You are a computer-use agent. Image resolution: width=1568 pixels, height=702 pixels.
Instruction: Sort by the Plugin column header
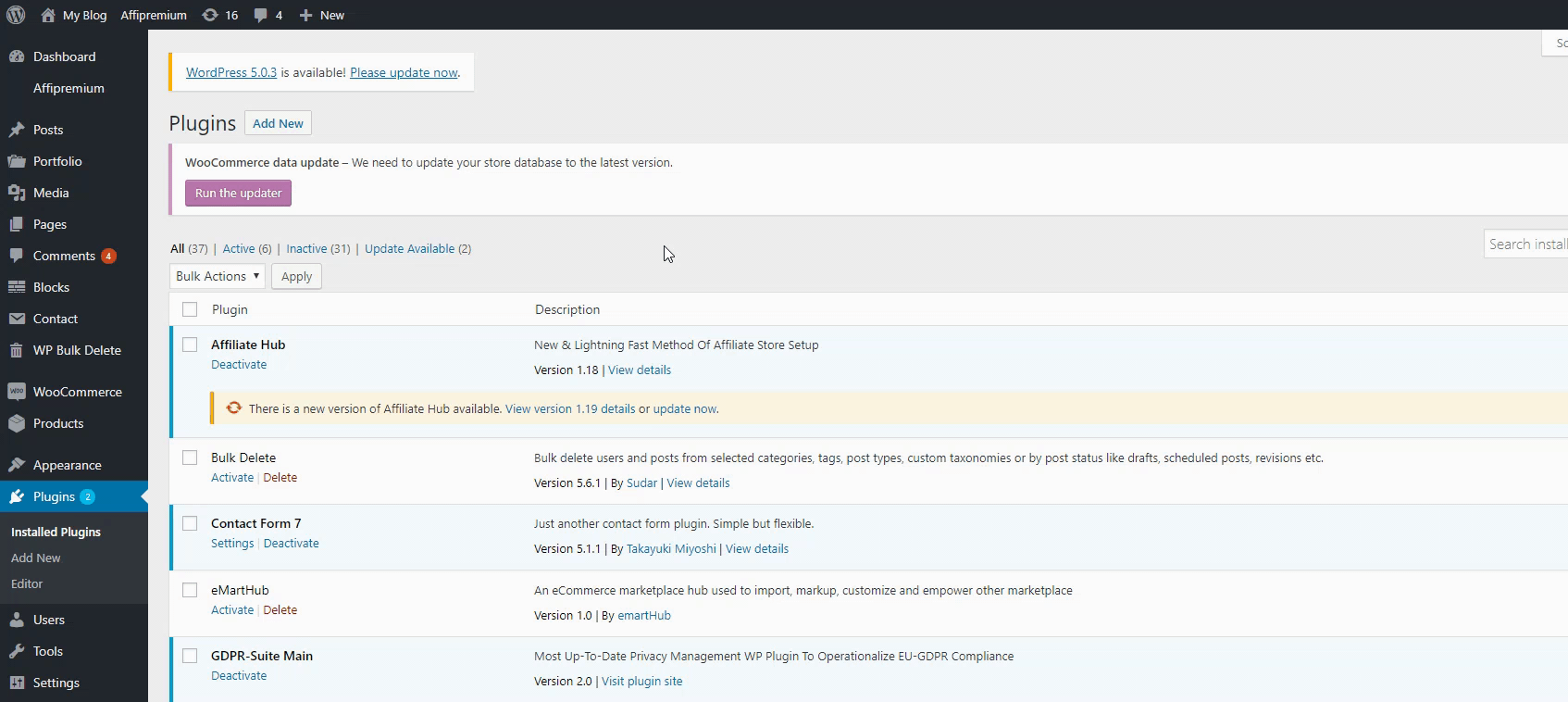(x=230, y=309)
